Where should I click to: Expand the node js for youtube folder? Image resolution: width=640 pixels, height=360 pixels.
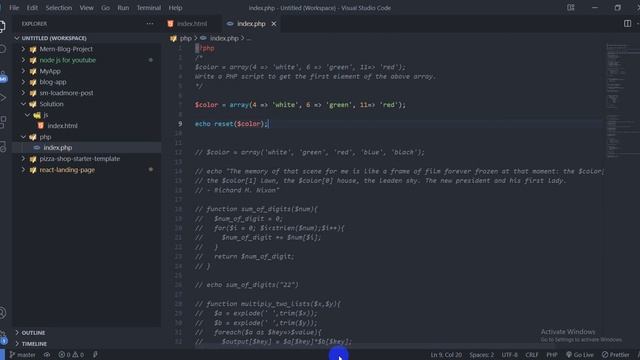[24, 60]
